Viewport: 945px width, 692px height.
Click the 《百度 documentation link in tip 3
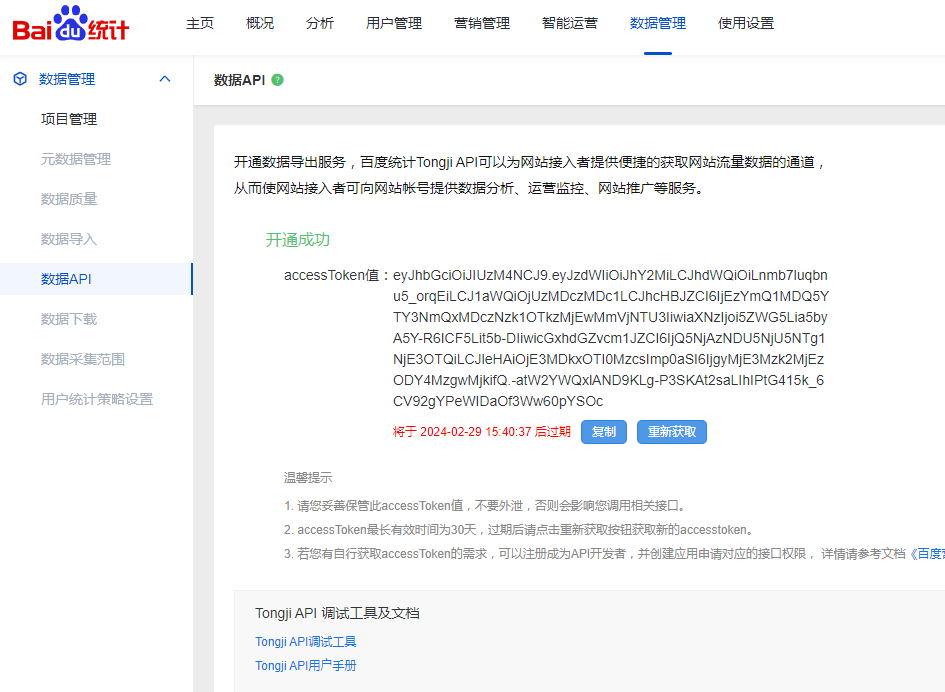[927, 553]
